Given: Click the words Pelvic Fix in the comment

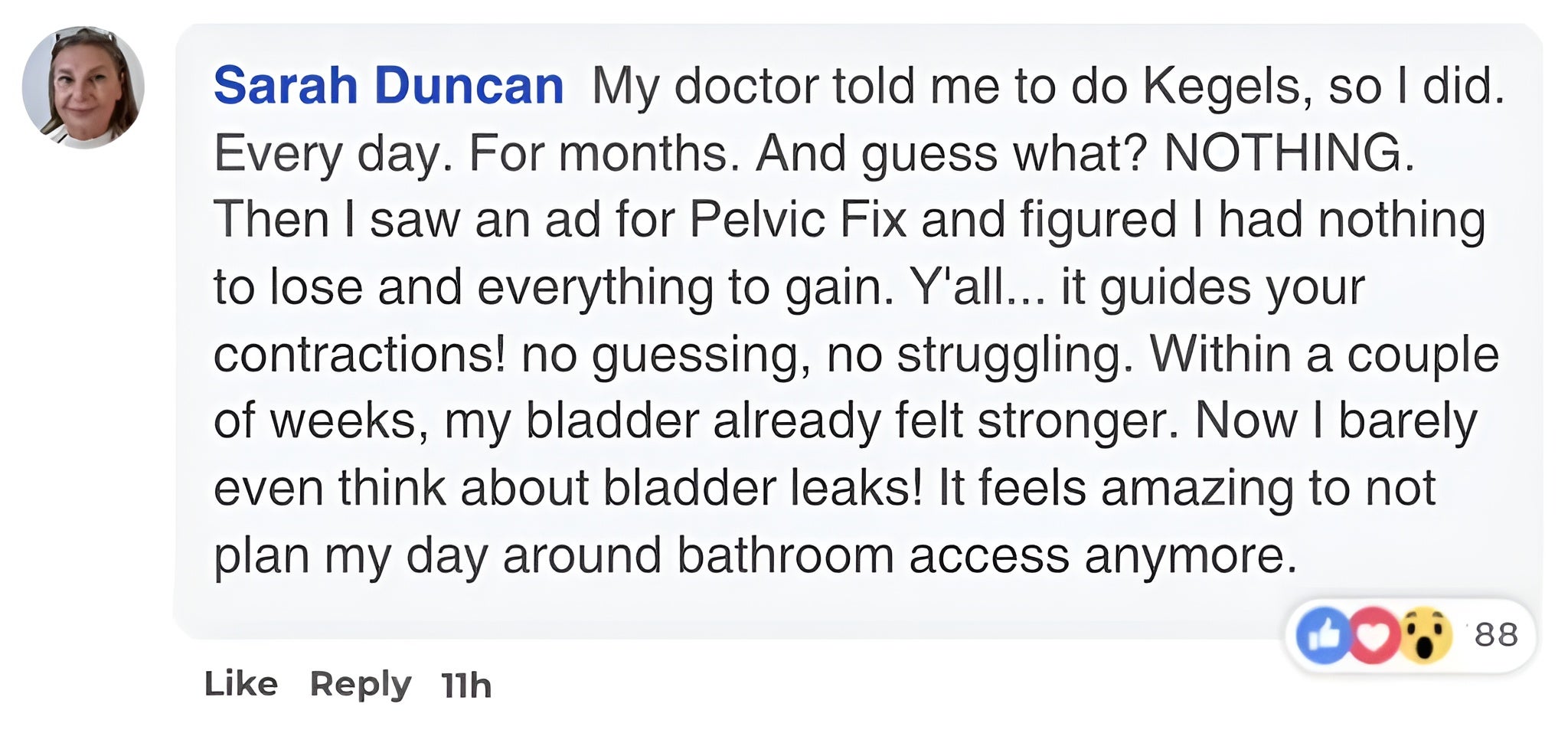Looking at the screenshot, I should pyautogui.click(x=797, y=220).
